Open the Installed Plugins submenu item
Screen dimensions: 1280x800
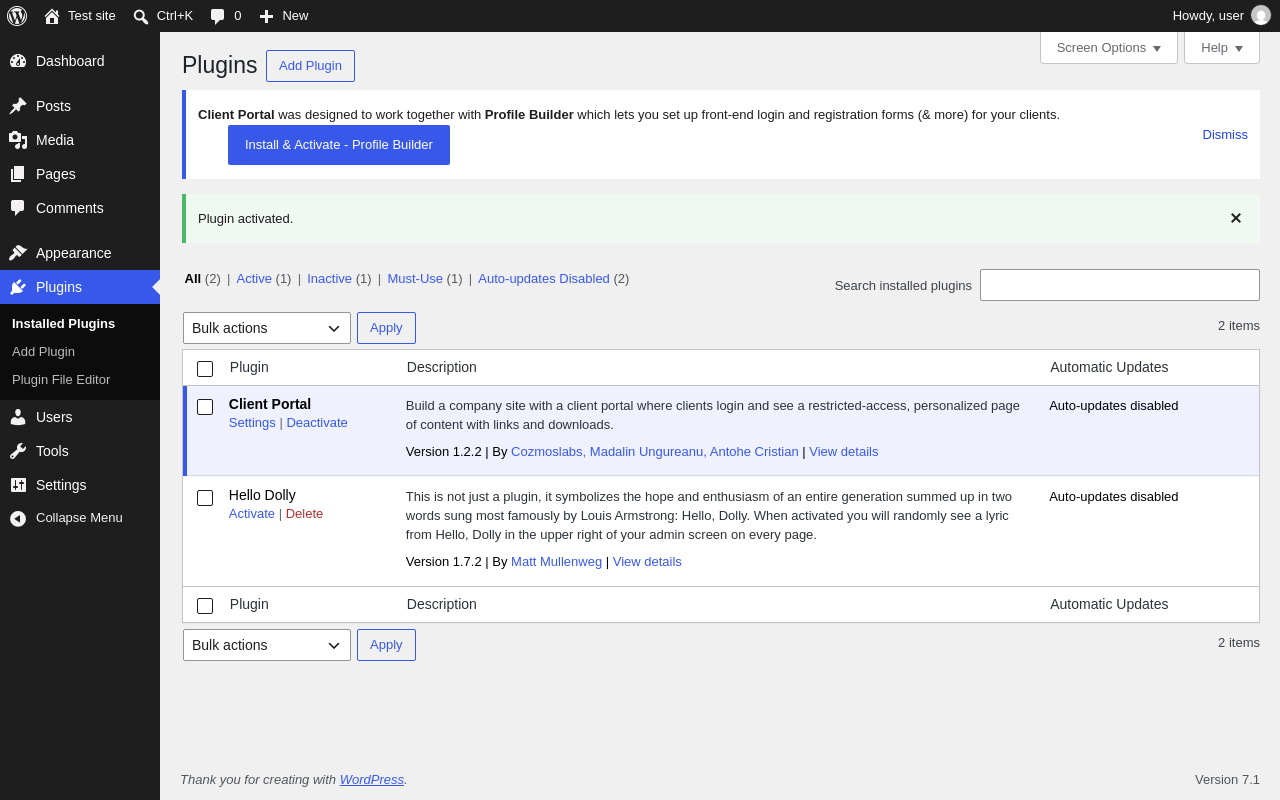click(63, 324)
